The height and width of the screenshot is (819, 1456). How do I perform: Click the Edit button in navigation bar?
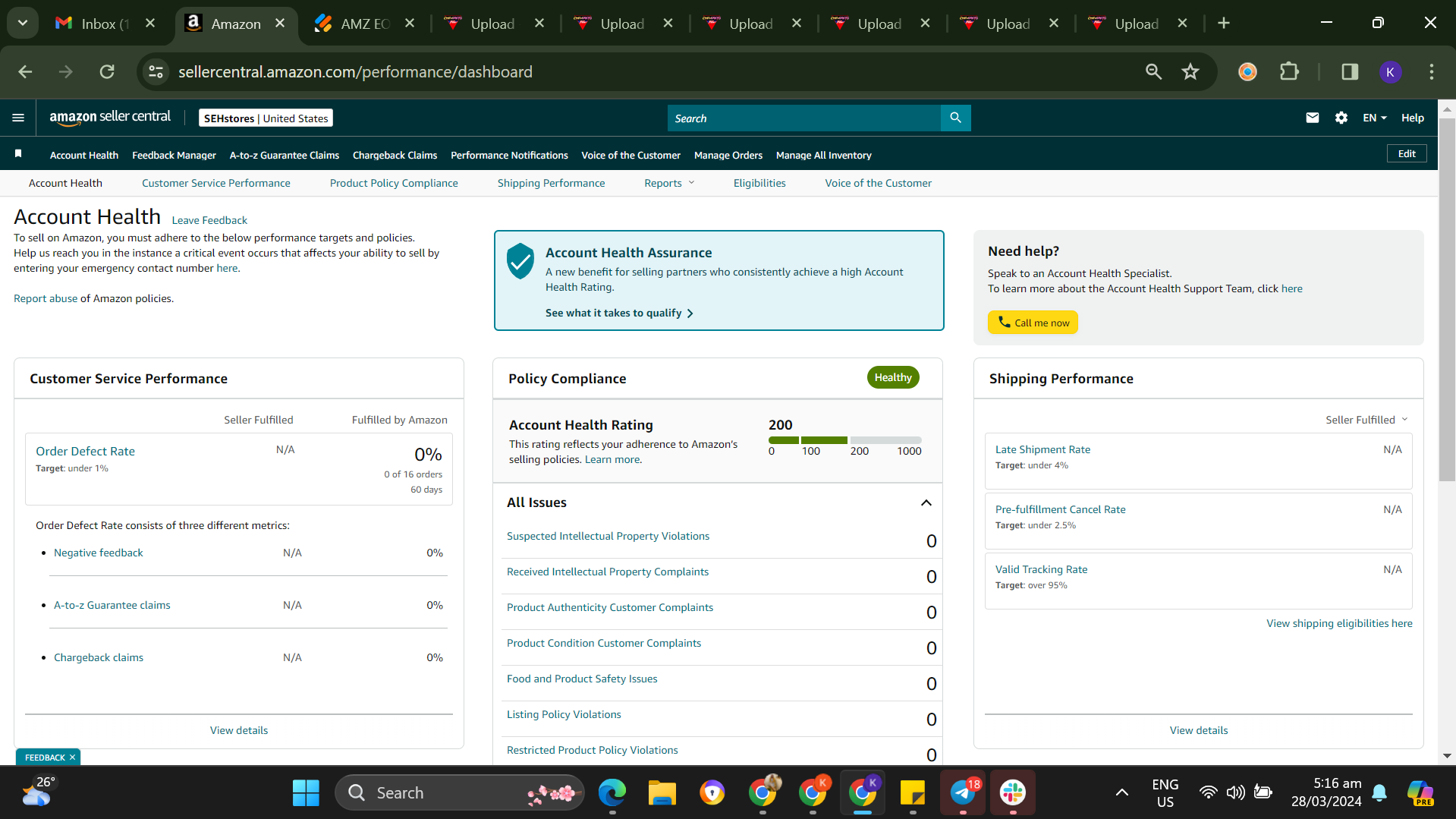tap(1407, 153)
